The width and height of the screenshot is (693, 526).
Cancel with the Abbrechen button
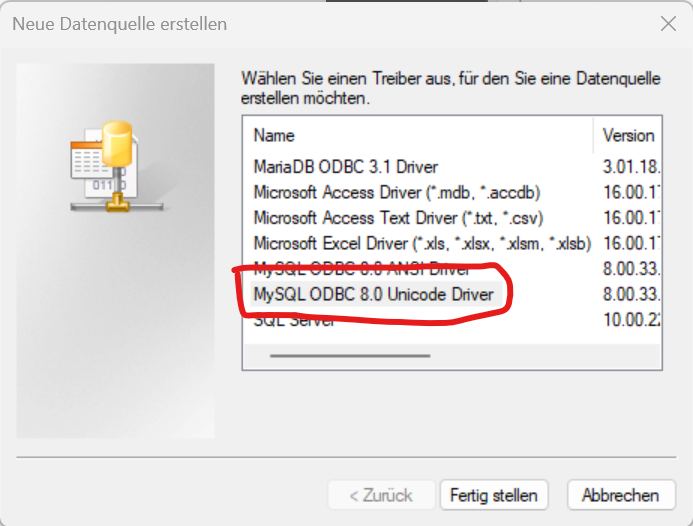click(621, 495)
